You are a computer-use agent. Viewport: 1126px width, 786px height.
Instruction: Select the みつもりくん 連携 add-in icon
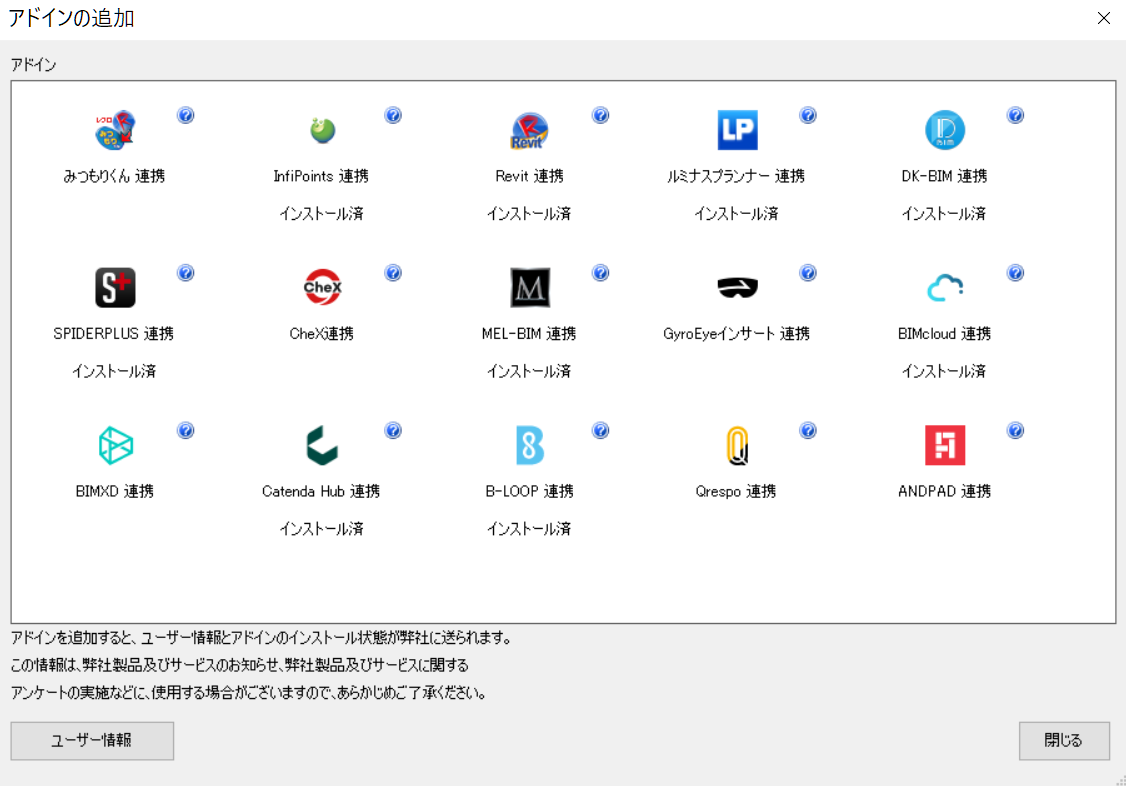tap(115, 130)
